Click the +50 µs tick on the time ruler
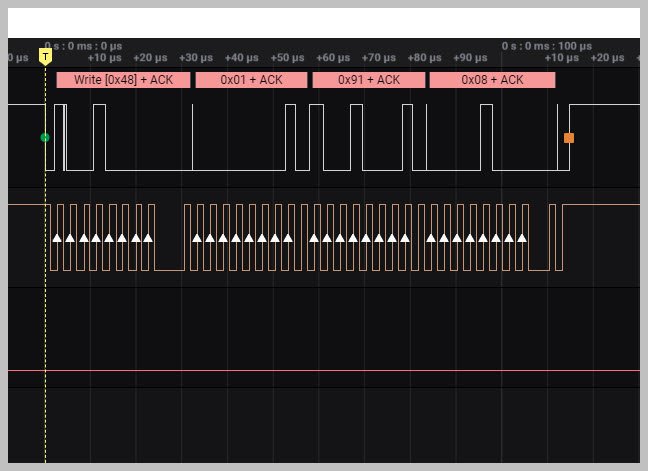648x471 pixels. click(x=288, y=58)
